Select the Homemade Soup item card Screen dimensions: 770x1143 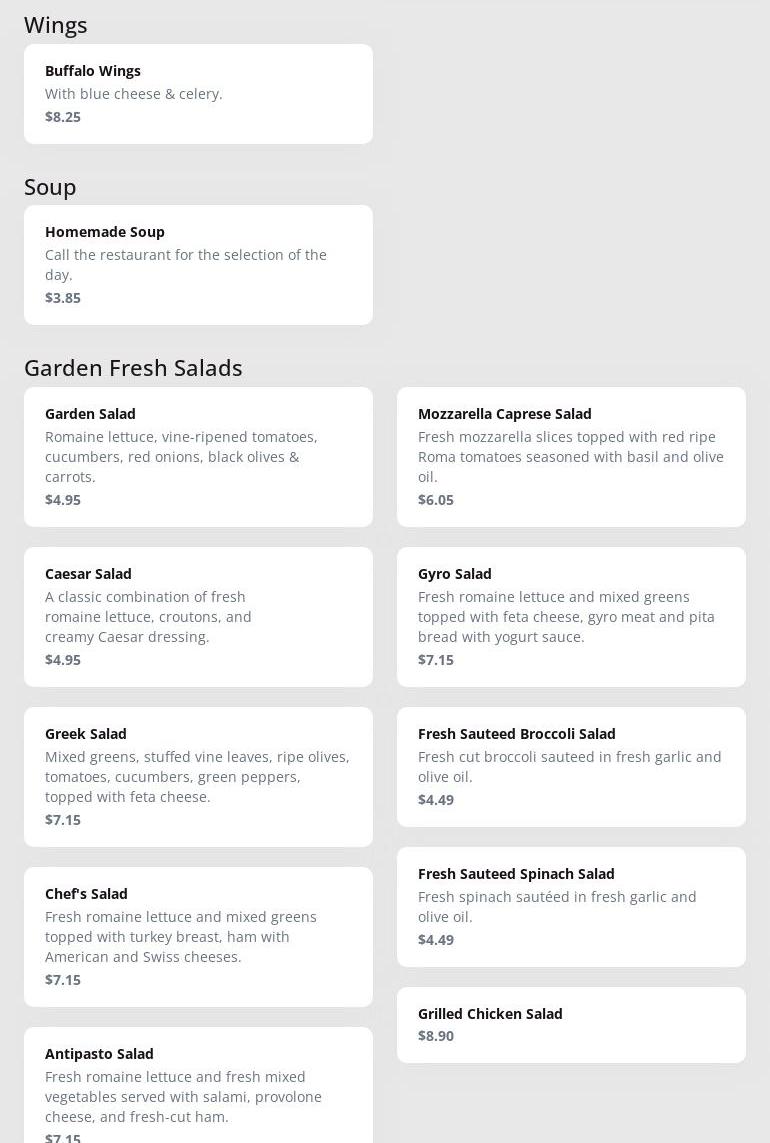click(x=198, y=264)
